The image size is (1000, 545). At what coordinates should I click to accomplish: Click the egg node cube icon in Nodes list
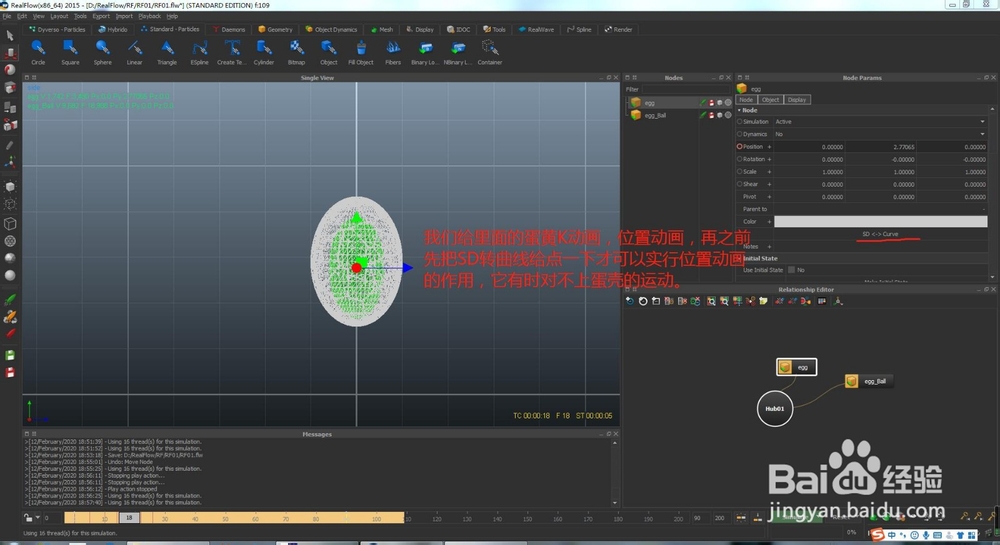[x=636, y=103]
